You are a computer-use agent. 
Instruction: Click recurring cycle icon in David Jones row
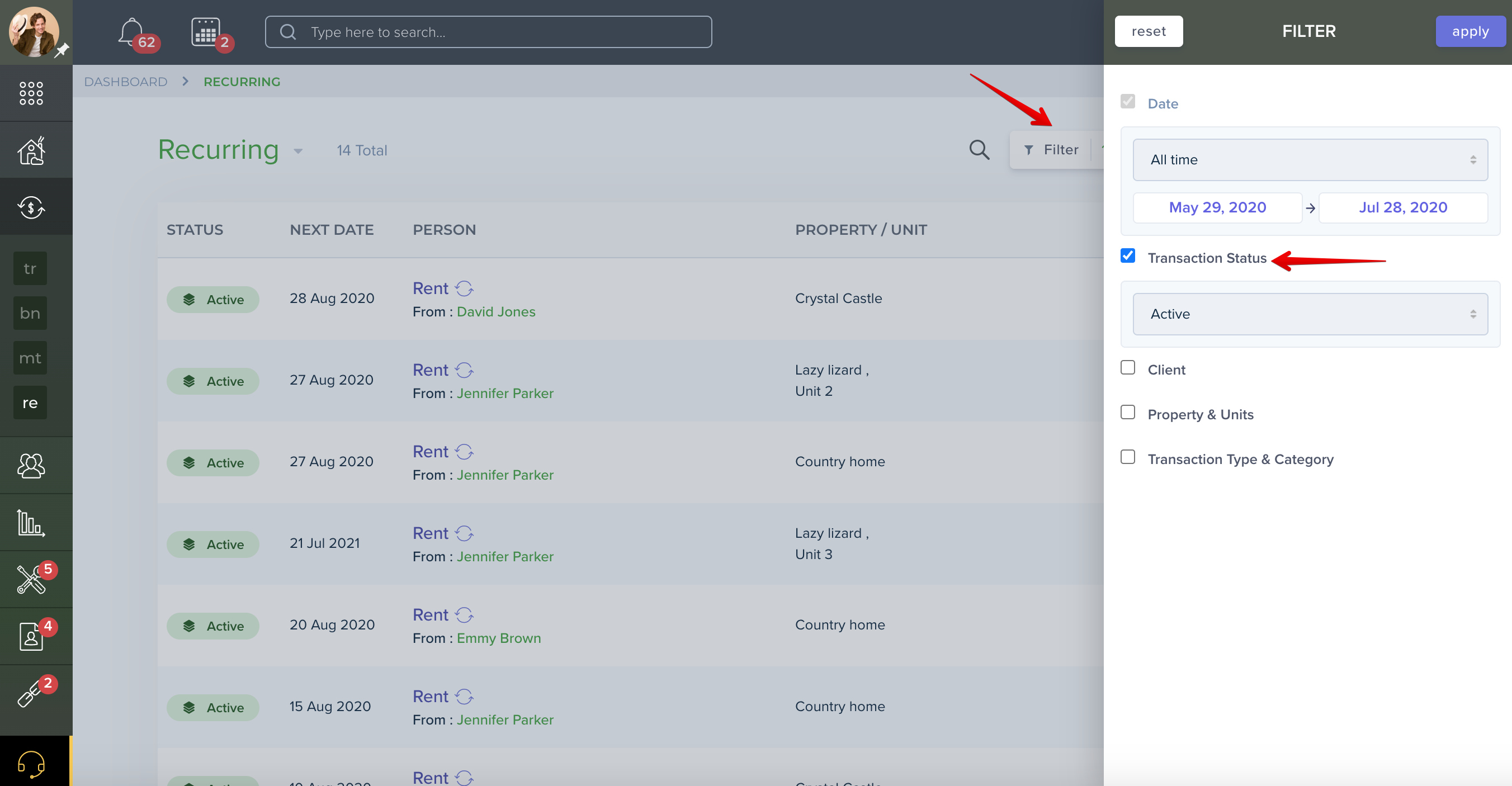464,288
